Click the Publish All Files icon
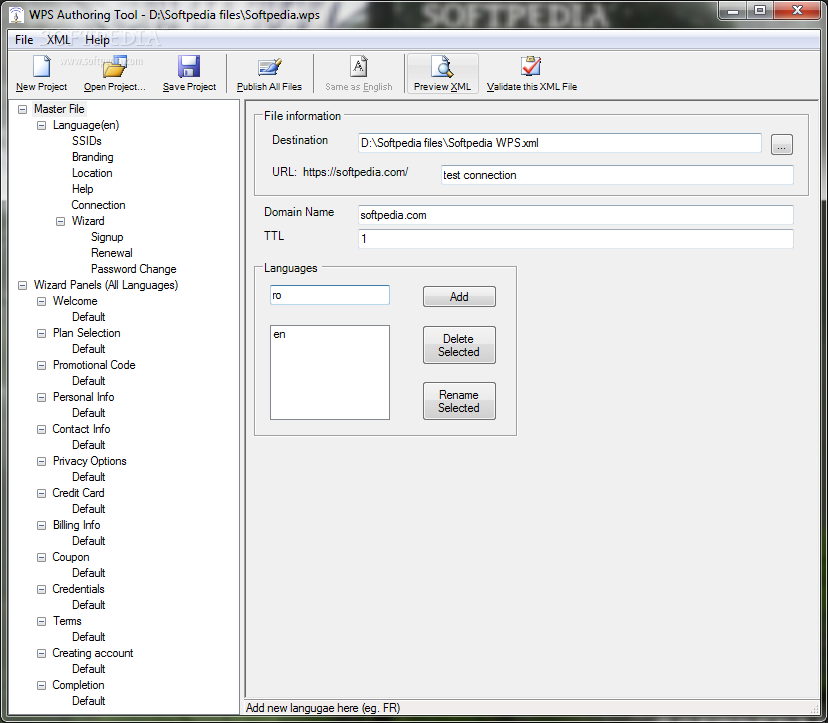Image resolution: width=828 pixels, height=723 pixels. 269,67
